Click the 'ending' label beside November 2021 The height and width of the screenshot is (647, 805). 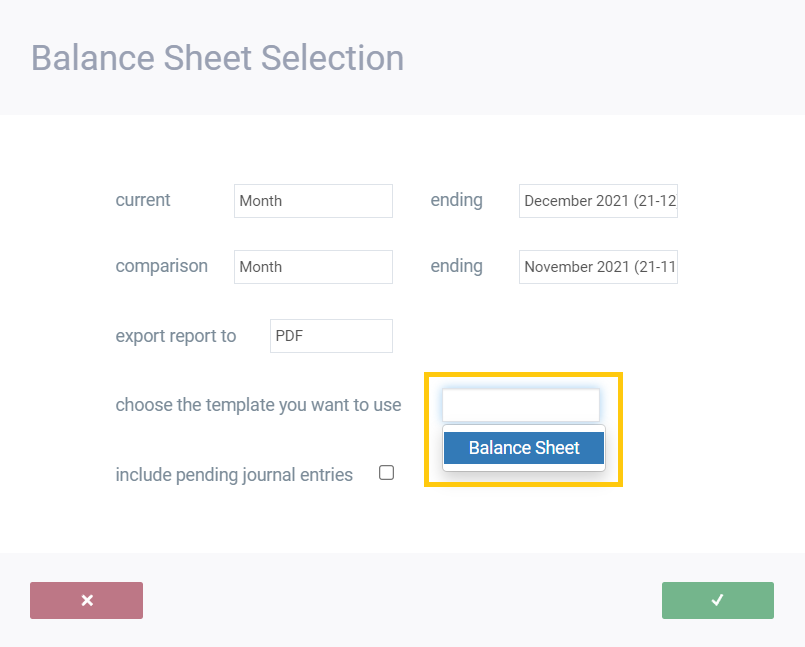point(456,266)
